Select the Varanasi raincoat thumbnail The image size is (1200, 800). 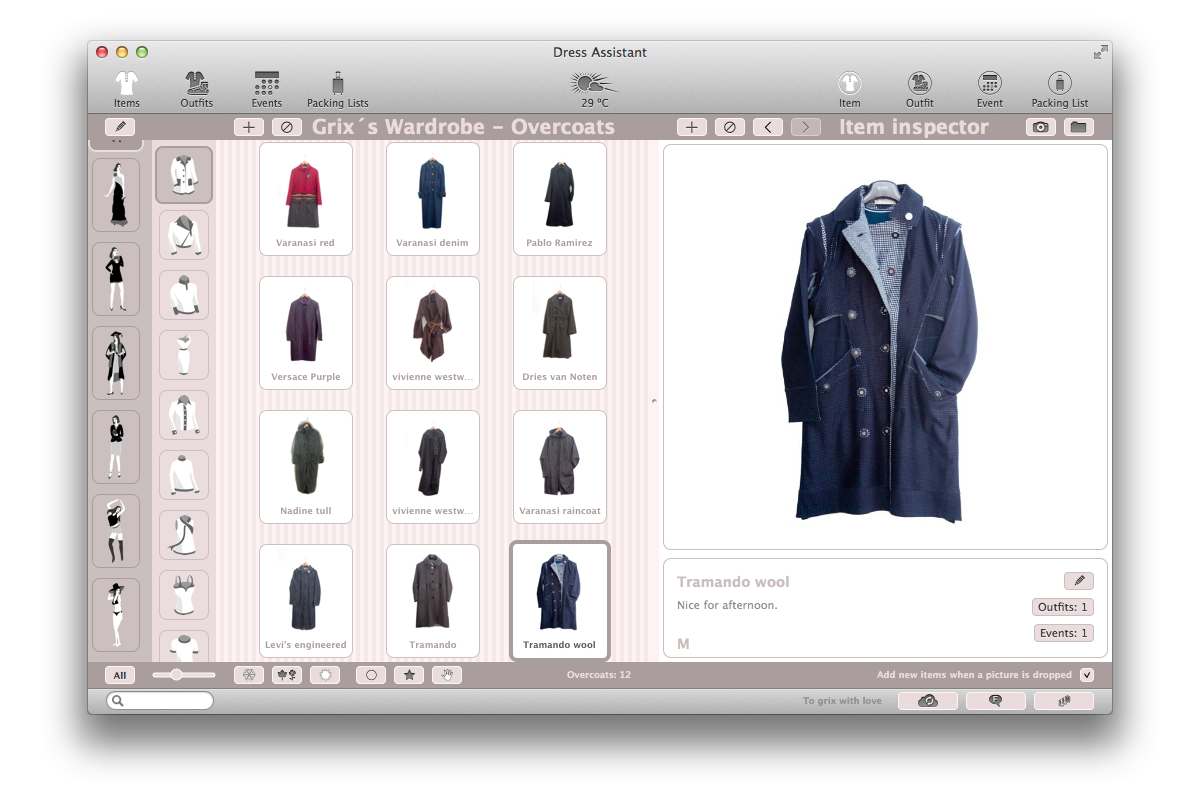point(560,467)
